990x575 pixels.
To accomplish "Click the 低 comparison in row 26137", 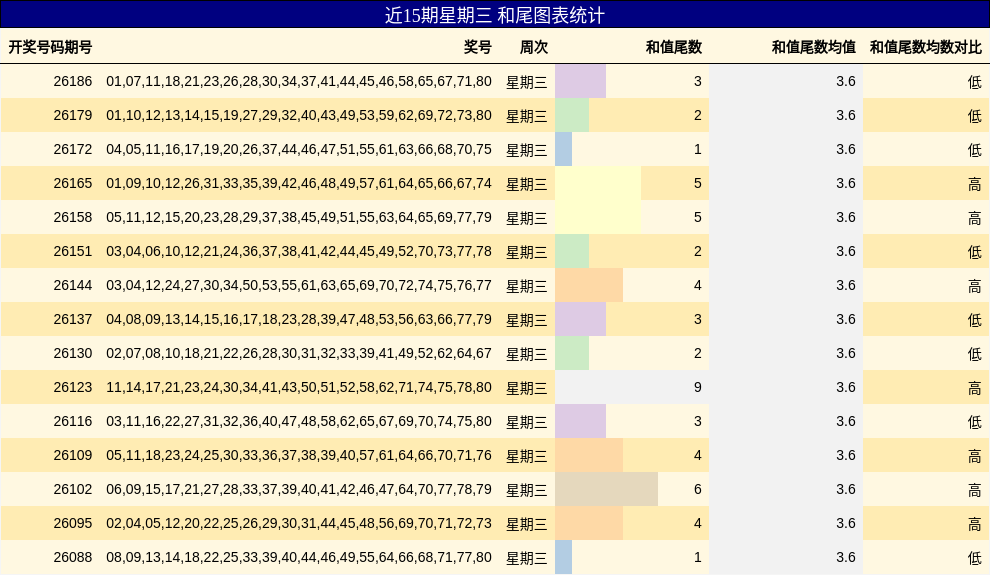I will click(975, 321).
